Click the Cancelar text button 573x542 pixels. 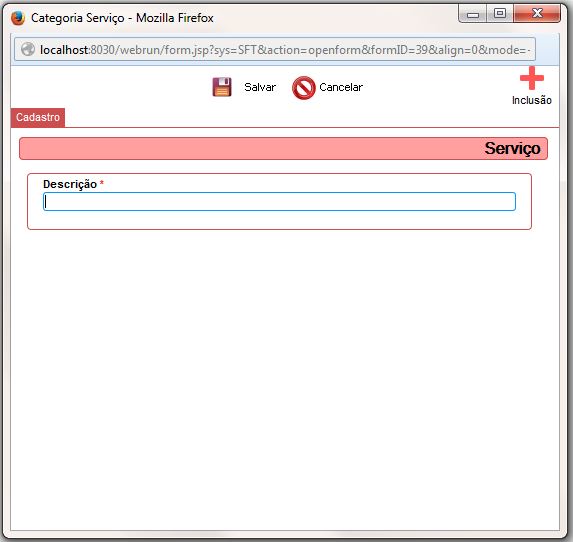pyautogui.click(x=341, y=87)
